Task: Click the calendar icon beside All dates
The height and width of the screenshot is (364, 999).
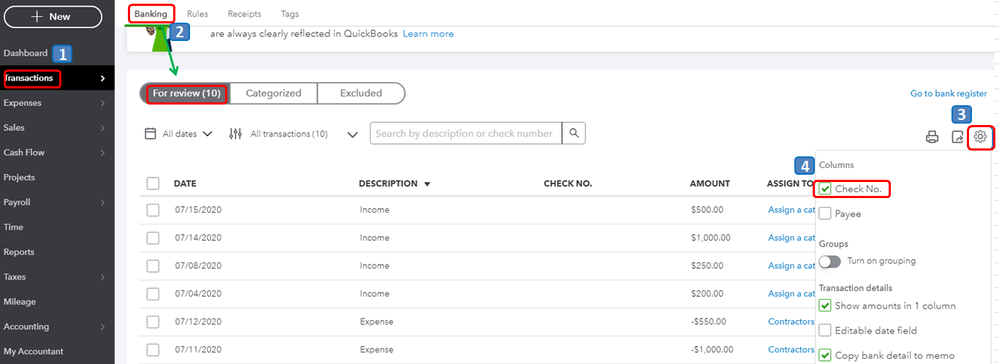Action: click(x=150, y=134)
